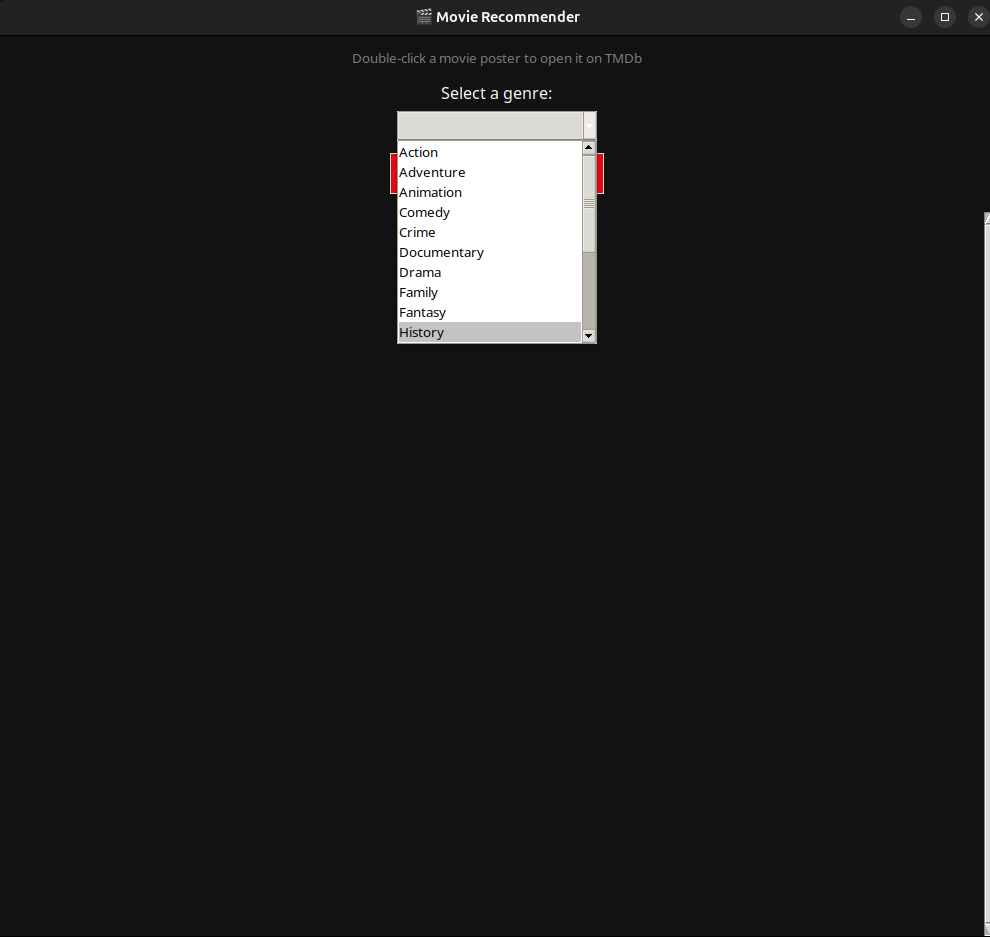Select Documentary in the genre list
The height and width of the screenshot is (937, 990).
click(x=489, y=253)
